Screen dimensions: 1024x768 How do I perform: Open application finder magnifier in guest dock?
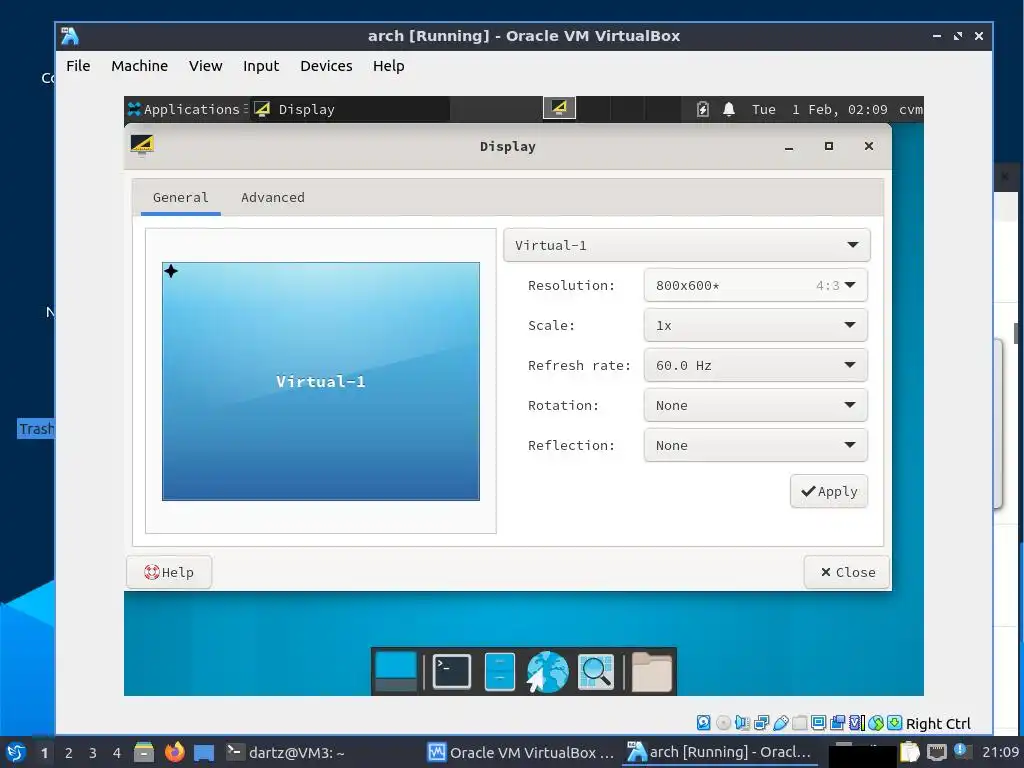click(596, 671)
